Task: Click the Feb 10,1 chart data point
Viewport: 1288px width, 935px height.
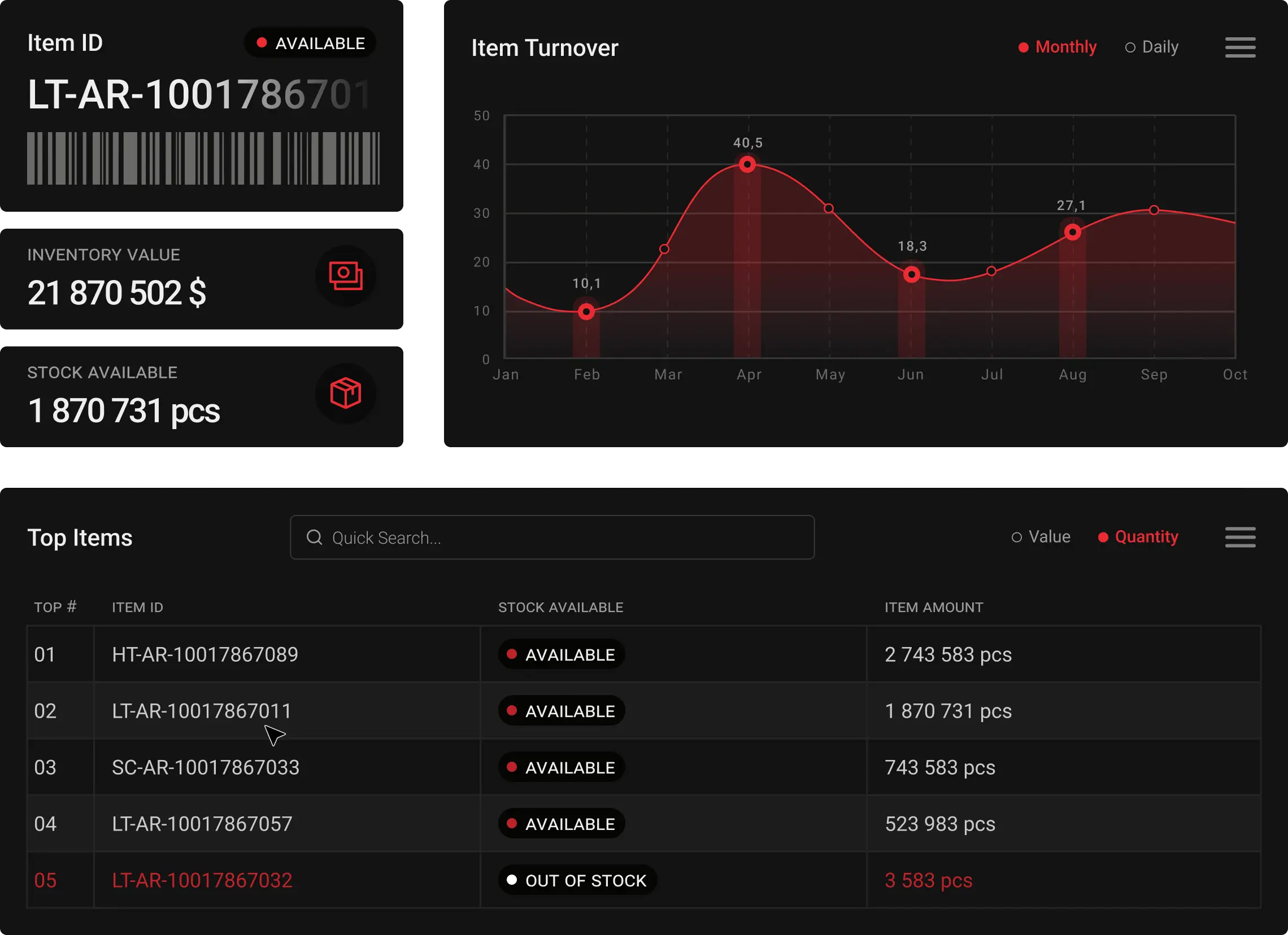Action: pos(586,312)
